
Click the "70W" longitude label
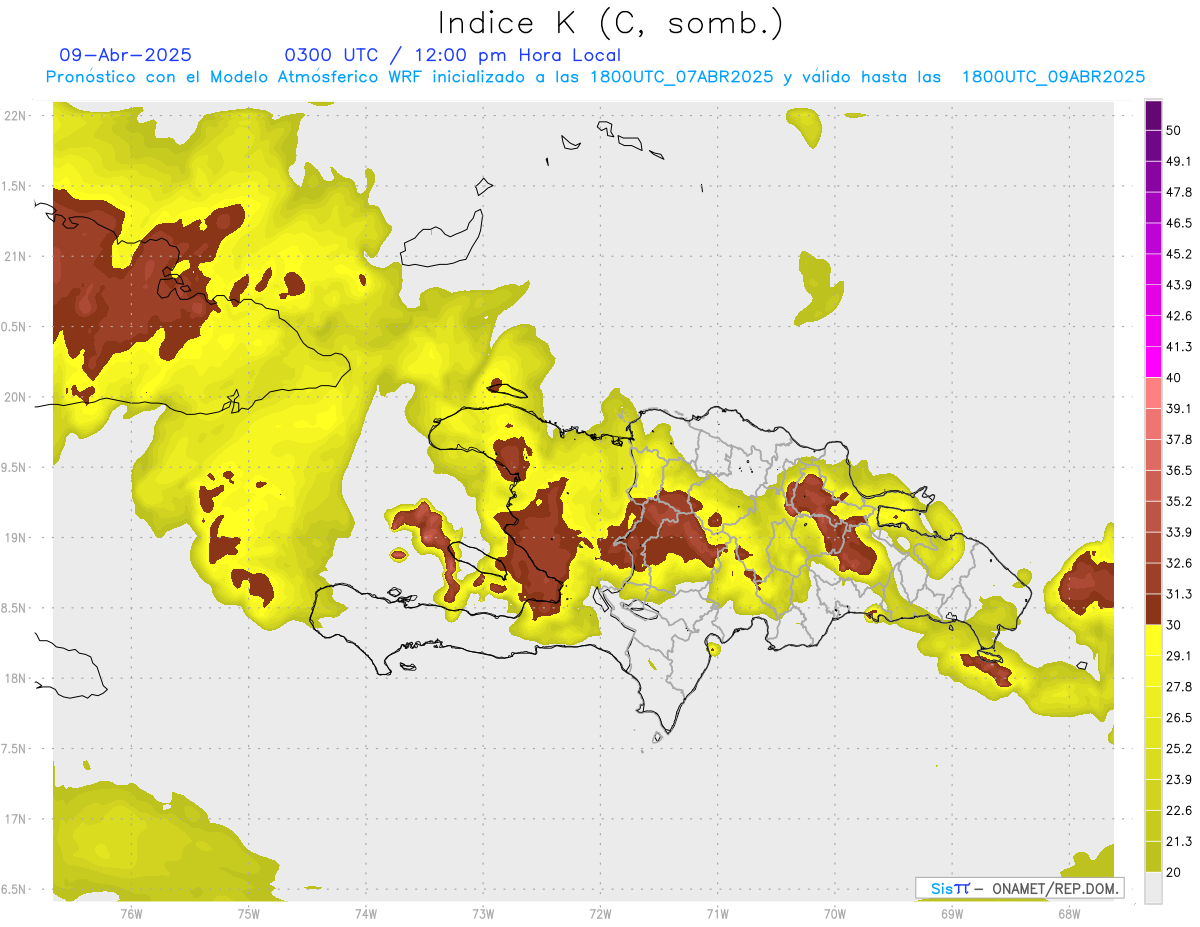tap(835, 914)
